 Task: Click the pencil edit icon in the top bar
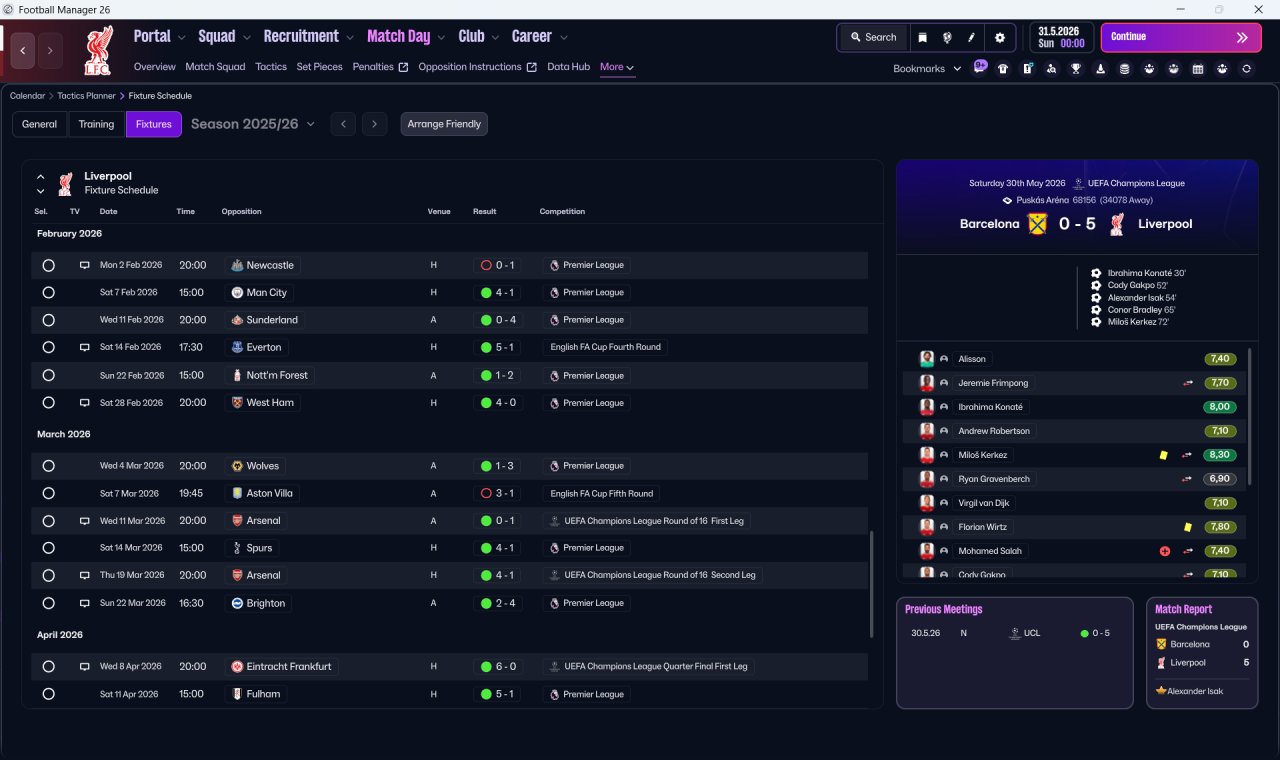pos(971,37)
